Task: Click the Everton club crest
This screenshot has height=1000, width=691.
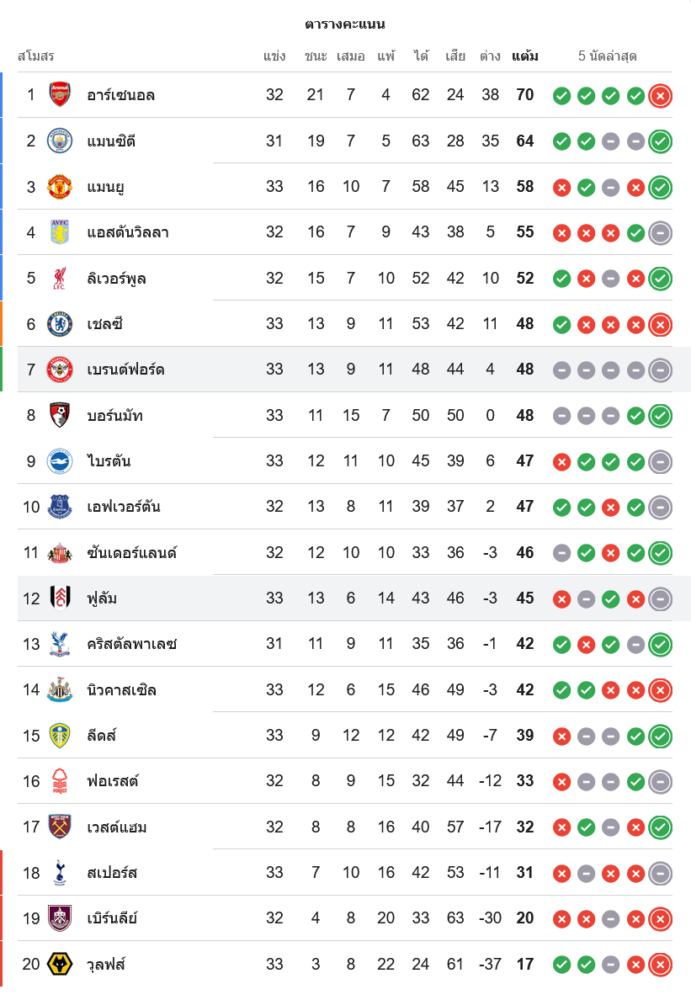Action: pos(60,507)
